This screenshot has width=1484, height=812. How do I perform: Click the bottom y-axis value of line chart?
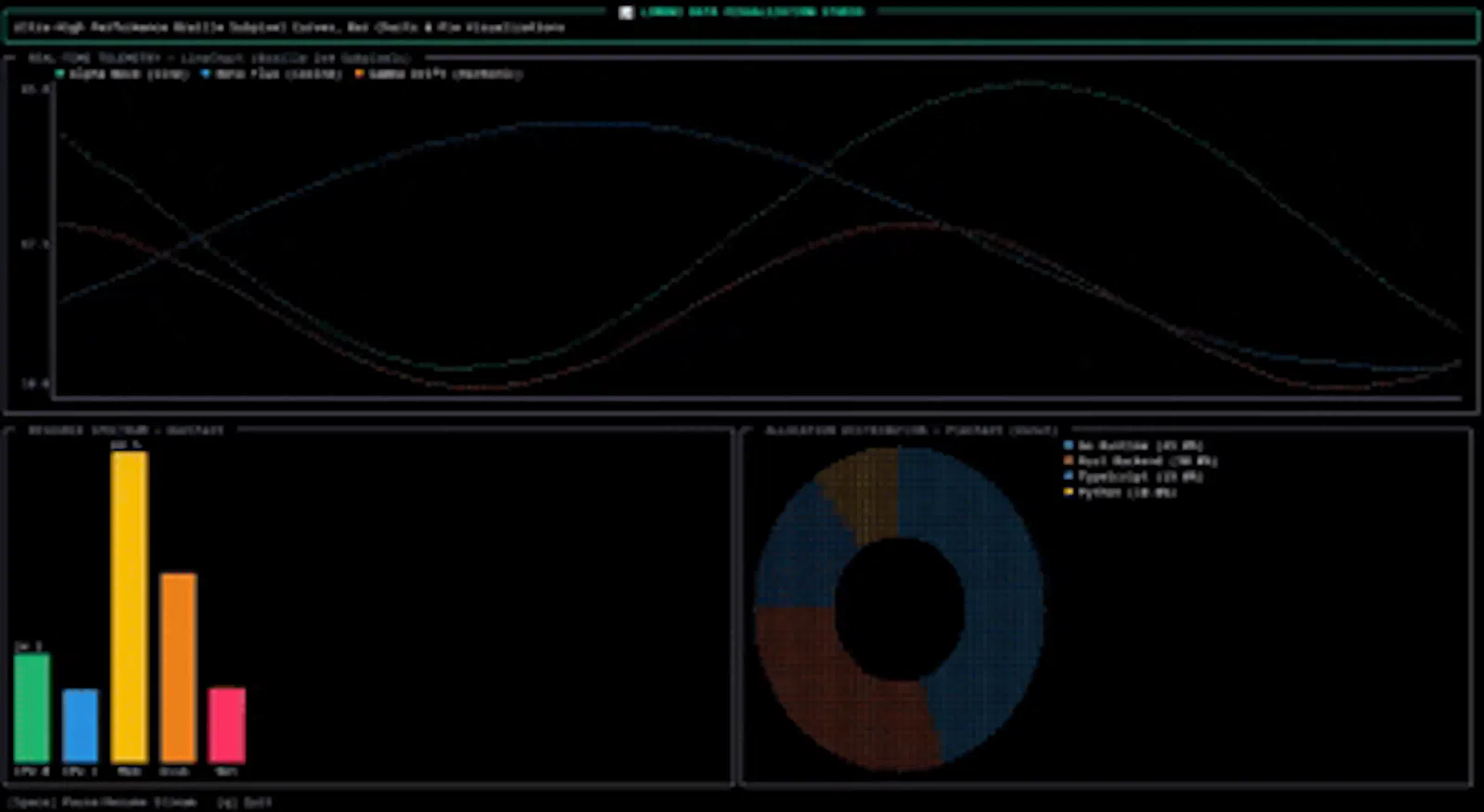35,382
